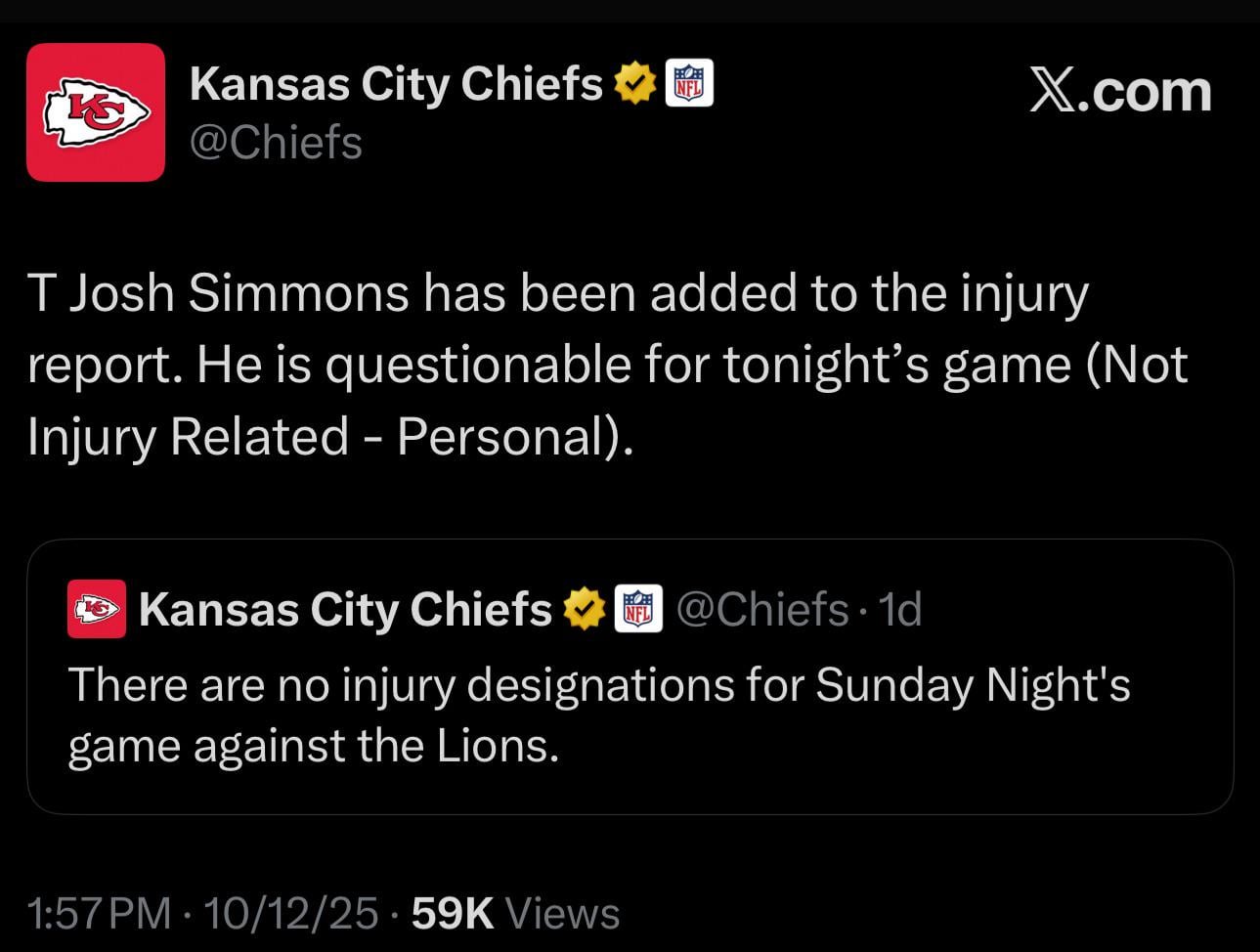Click the 1d timestamp on quoted tweet

(900, 608)
